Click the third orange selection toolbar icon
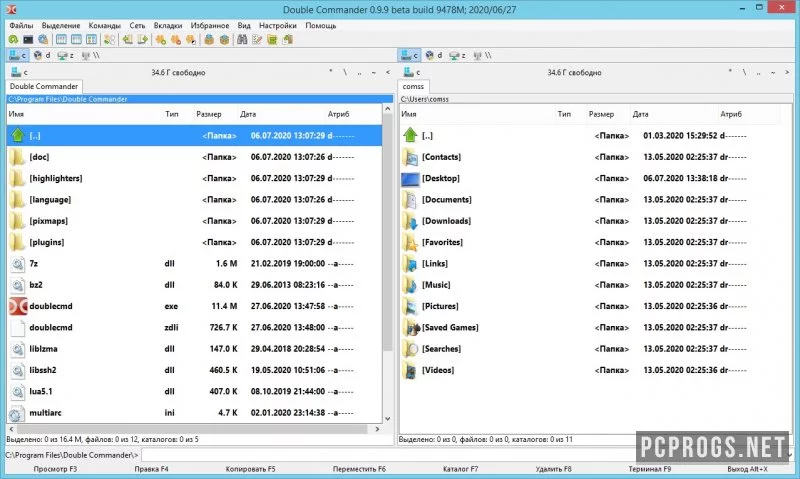Viewport: 800px width, 479px height. [191, 40]
